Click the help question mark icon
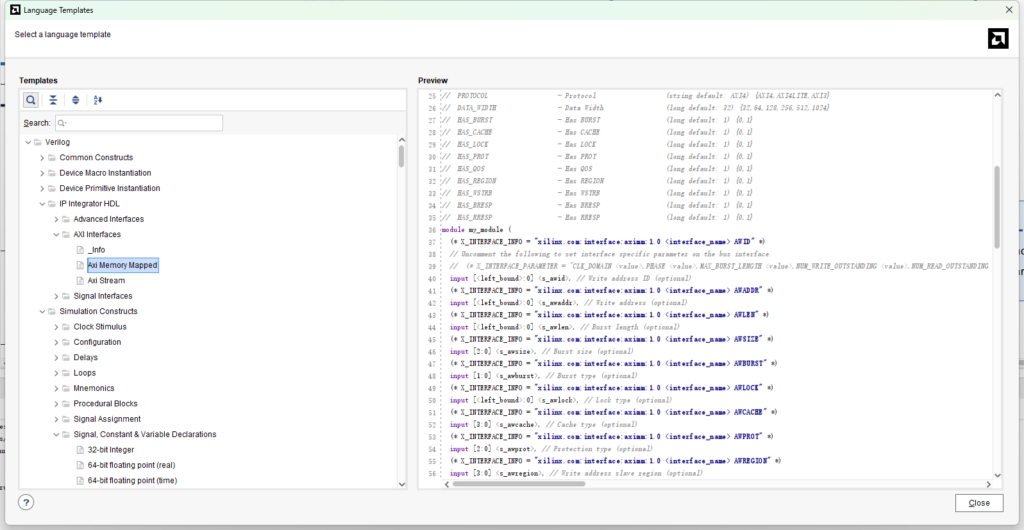This screenshot has width=1024, height=530. point(26,503)
